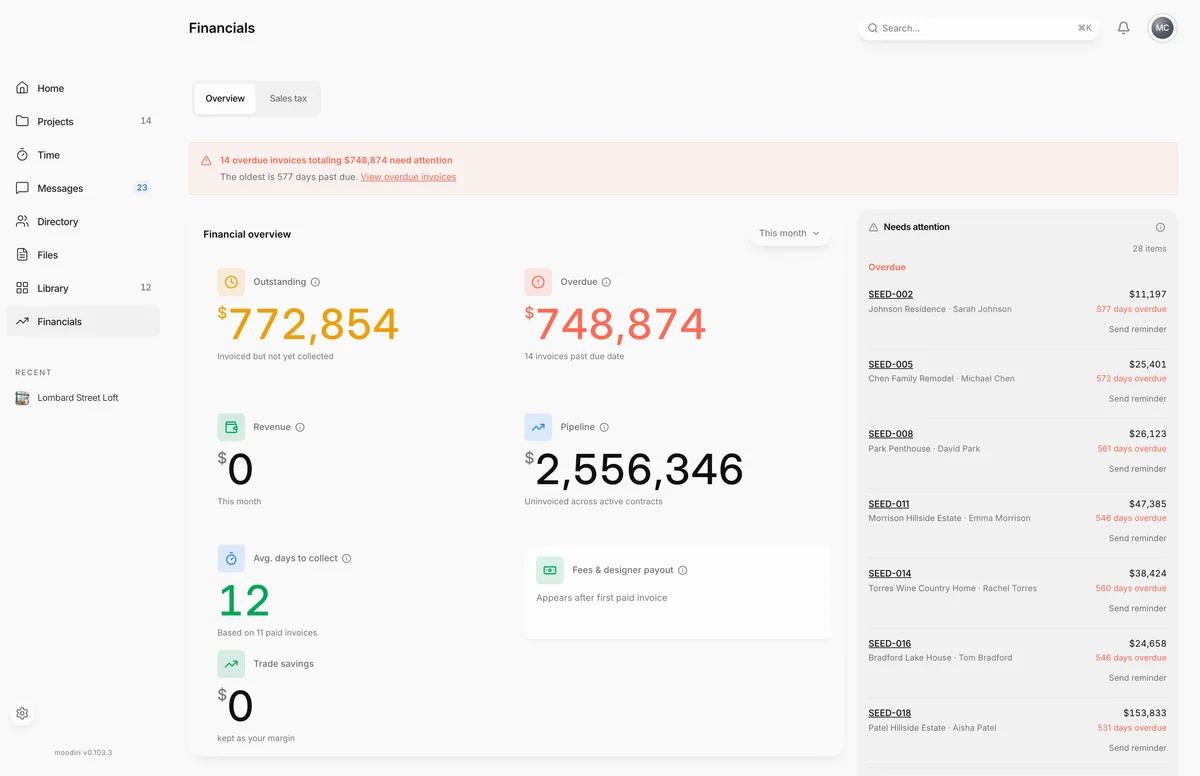Open the This month period dropdown

pyautogui.click(x=790, y=233)
